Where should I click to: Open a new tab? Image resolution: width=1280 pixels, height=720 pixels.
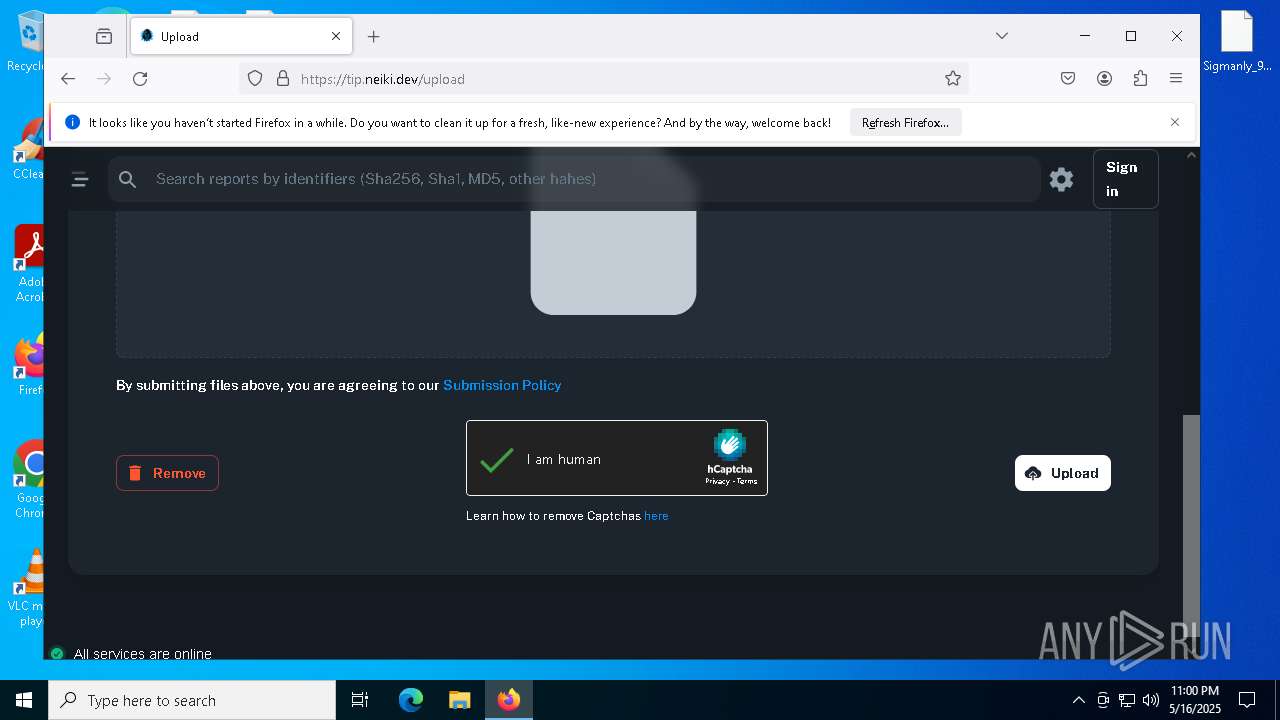pyautogui.click(x=374, y=36)
